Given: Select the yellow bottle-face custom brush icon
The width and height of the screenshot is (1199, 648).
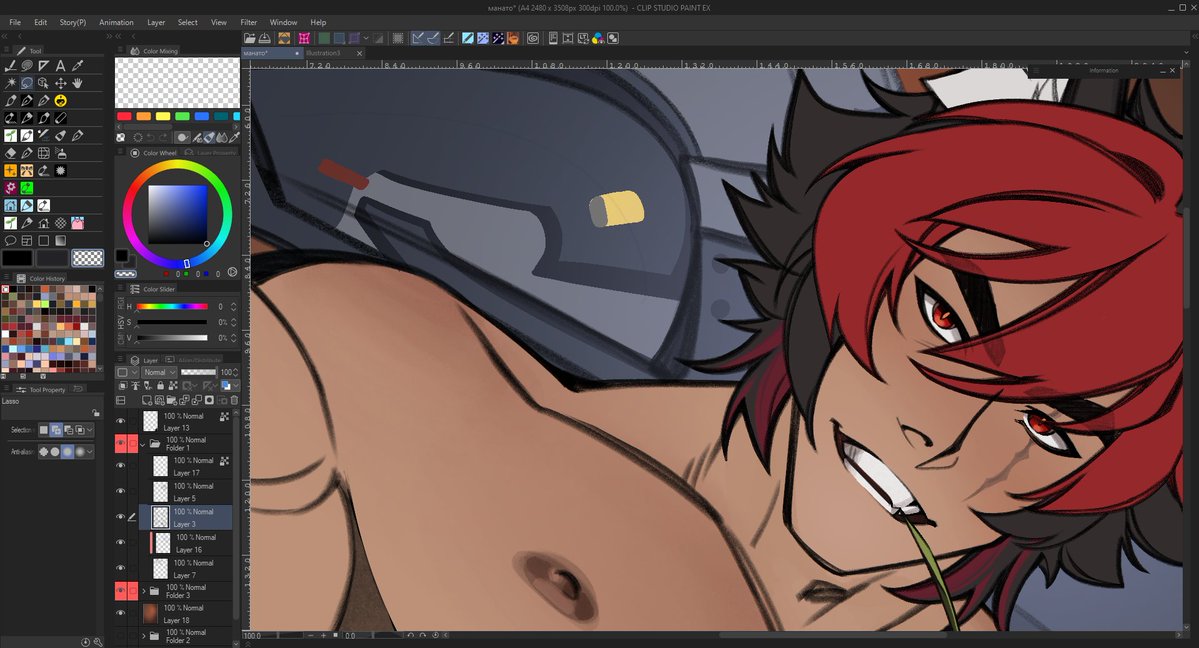Looking at the screenshot, I should [x=60, y=101].
